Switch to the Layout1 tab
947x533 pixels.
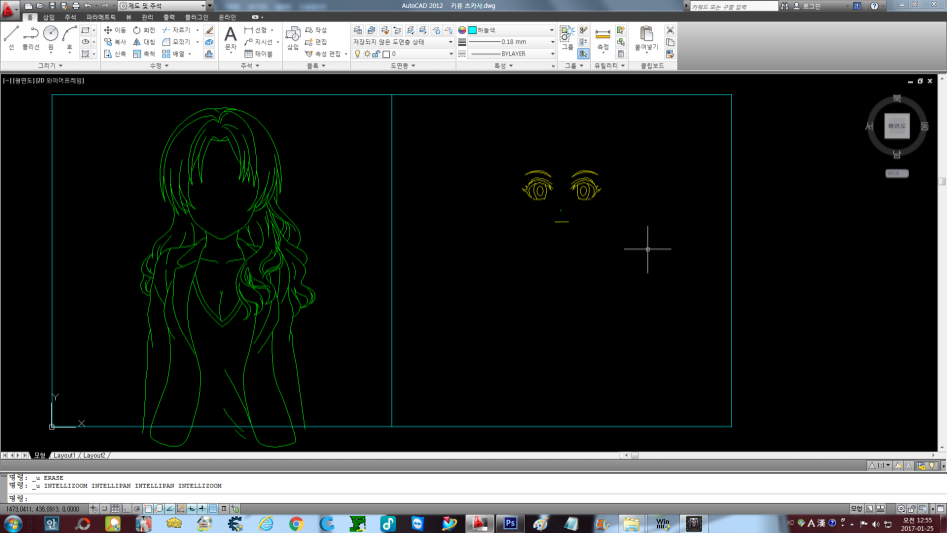click(x=64, y=455)
